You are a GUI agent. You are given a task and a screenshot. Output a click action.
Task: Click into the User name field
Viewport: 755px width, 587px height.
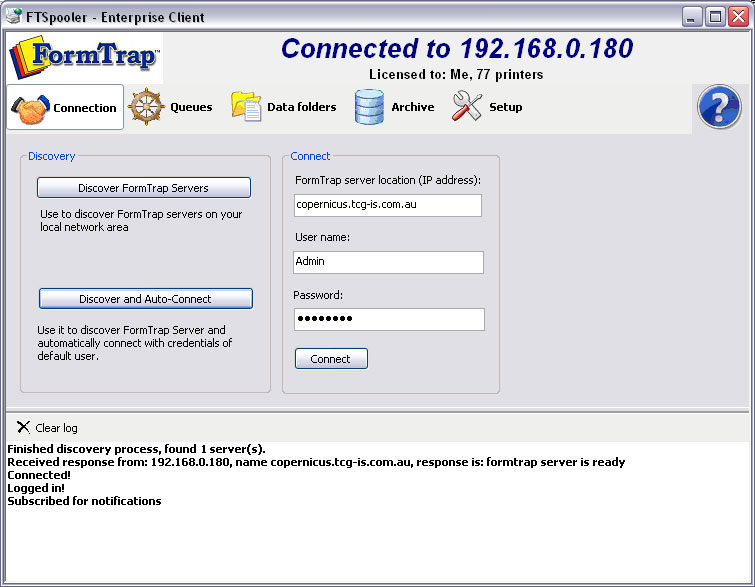388,262
